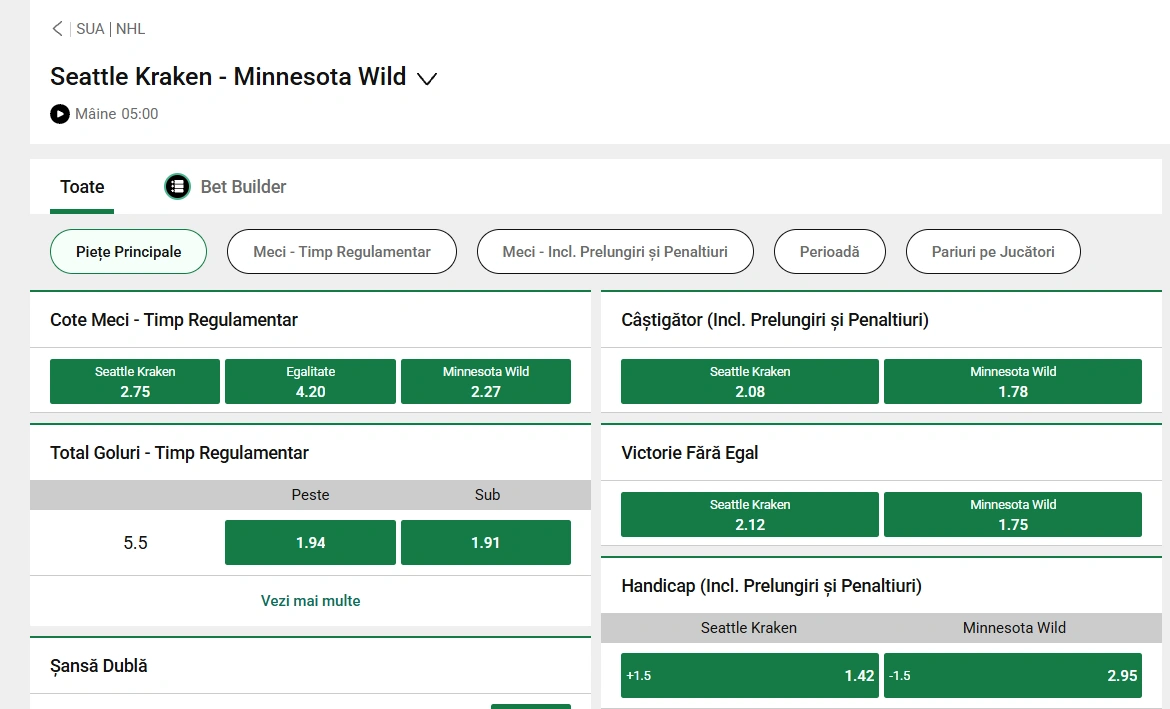1170x709 pixels.
Task: Expand the Seattle Kraken - Minnesota Wild match dropdown
Action: [427, 78]
